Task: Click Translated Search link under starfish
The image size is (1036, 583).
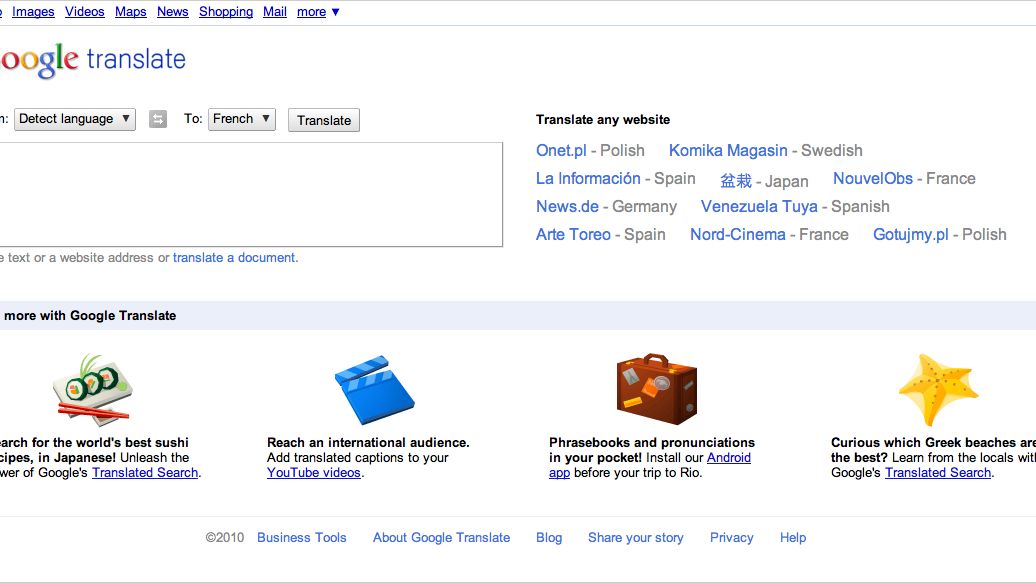Action: 938,473
